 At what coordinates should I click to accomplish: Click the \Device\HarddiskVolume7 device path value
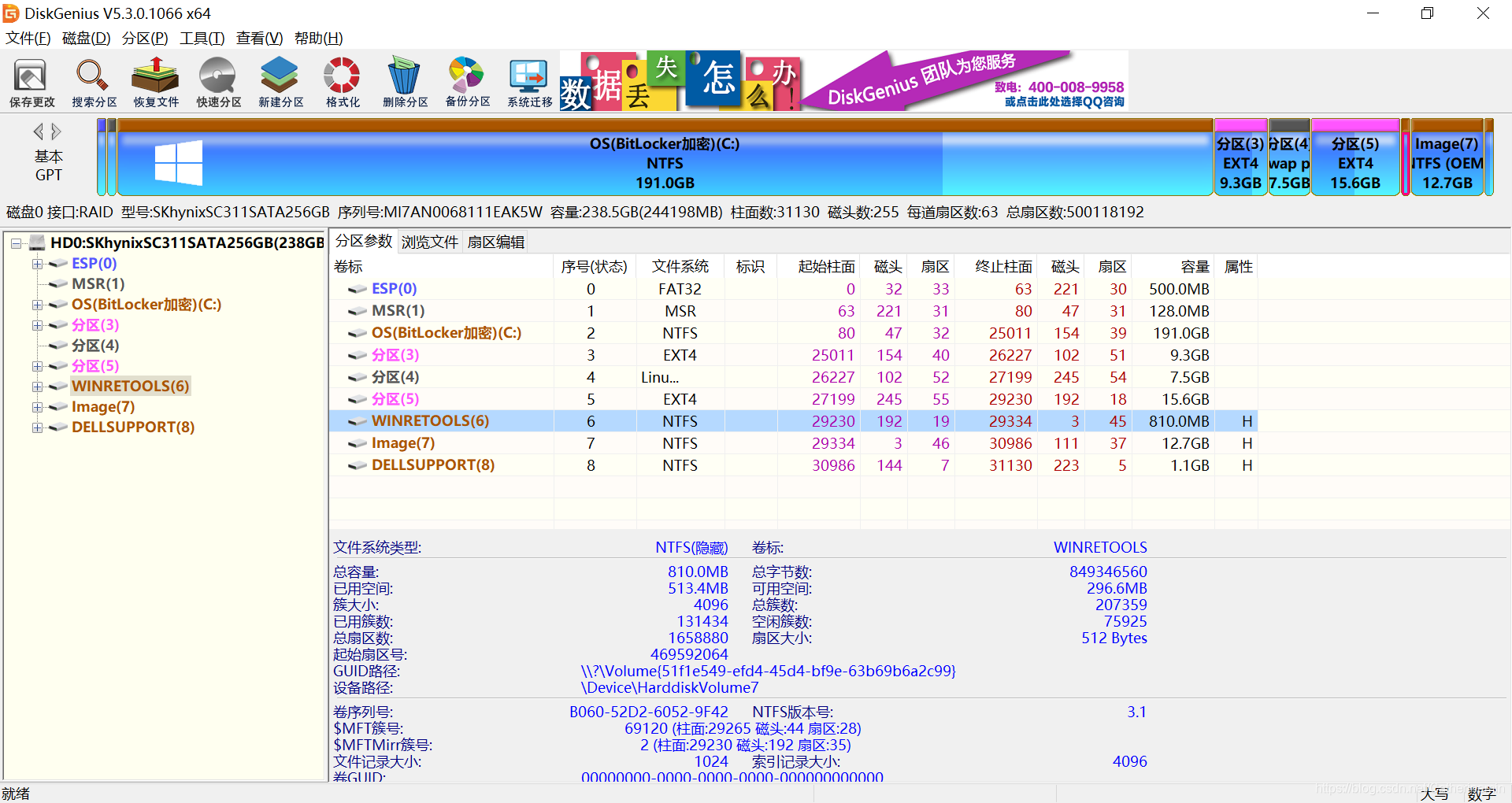(x=670, y=687)
